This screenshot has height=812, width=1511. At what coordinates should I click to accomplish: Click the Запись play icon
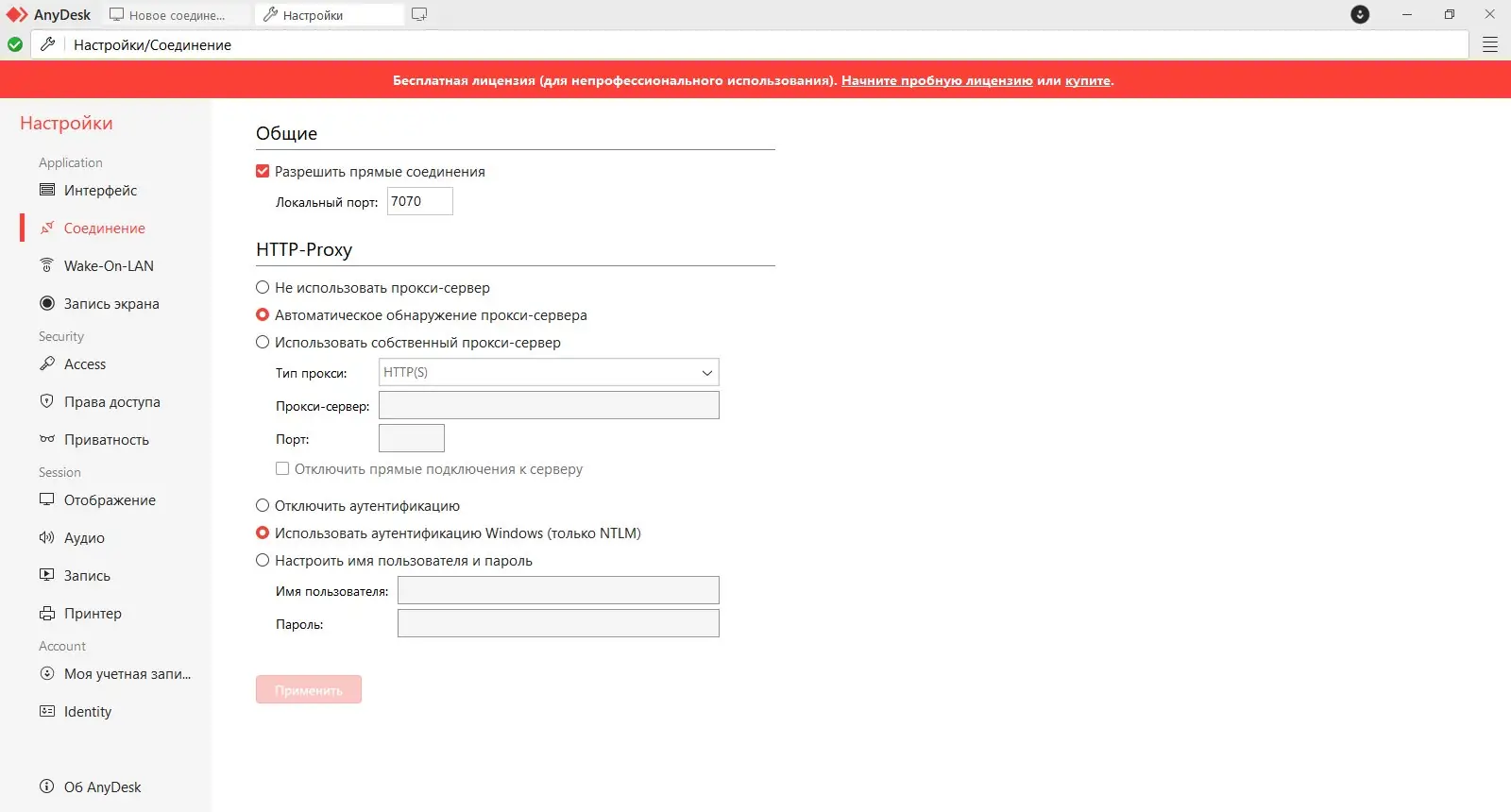coord(47,575)
